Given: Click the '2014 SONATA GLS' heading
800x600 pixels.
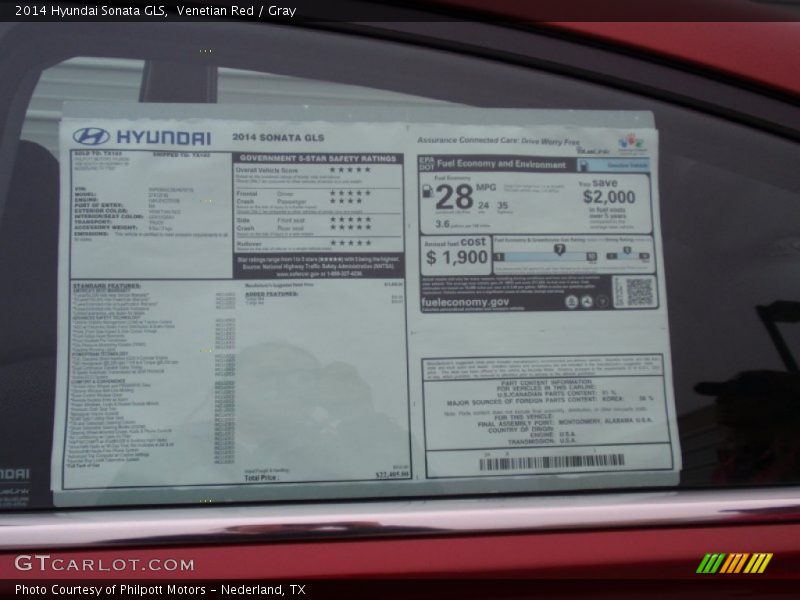Looking at the screenshot, I should pos(278,138).
